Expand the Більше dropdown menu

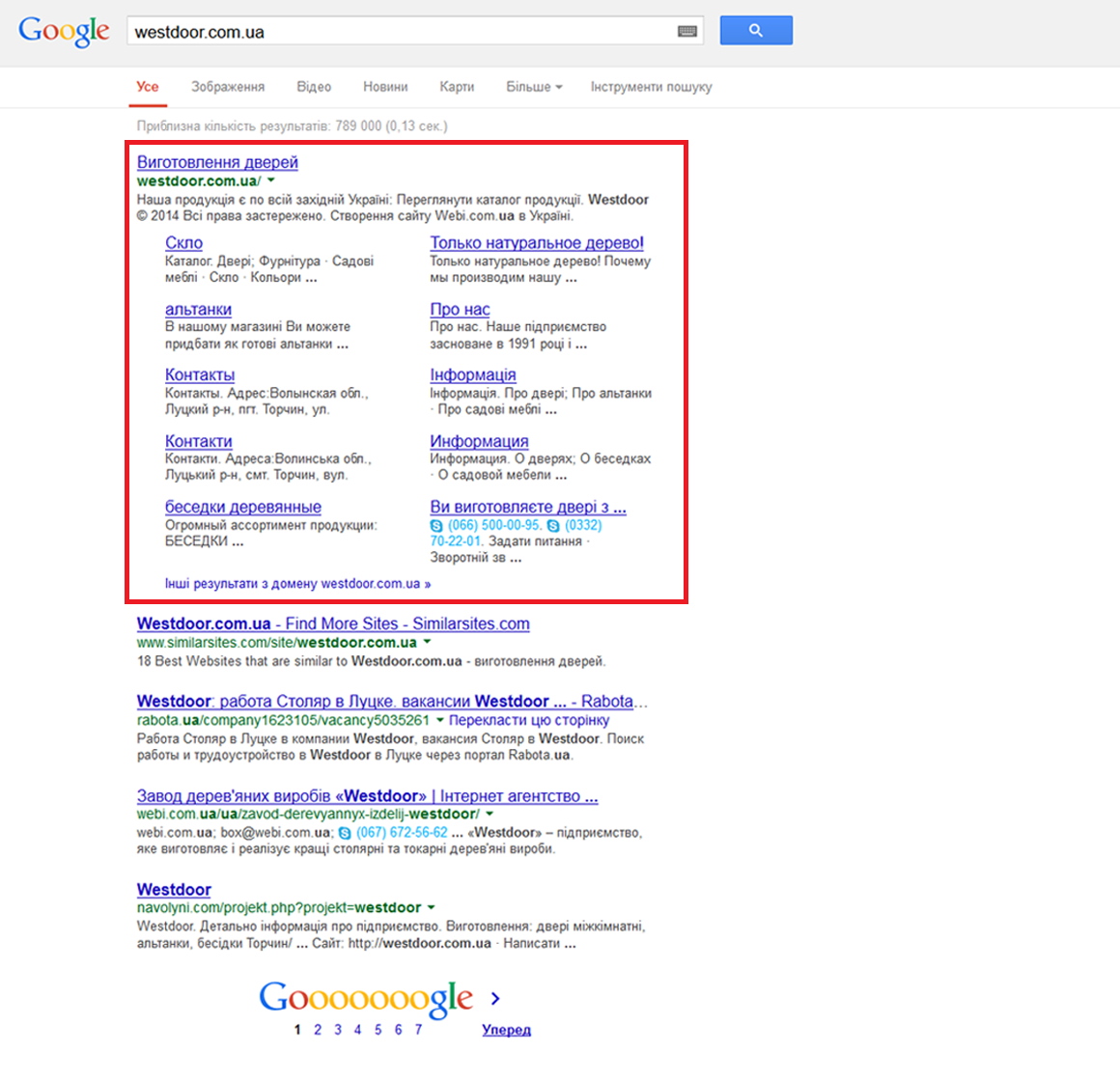(534, 86)
